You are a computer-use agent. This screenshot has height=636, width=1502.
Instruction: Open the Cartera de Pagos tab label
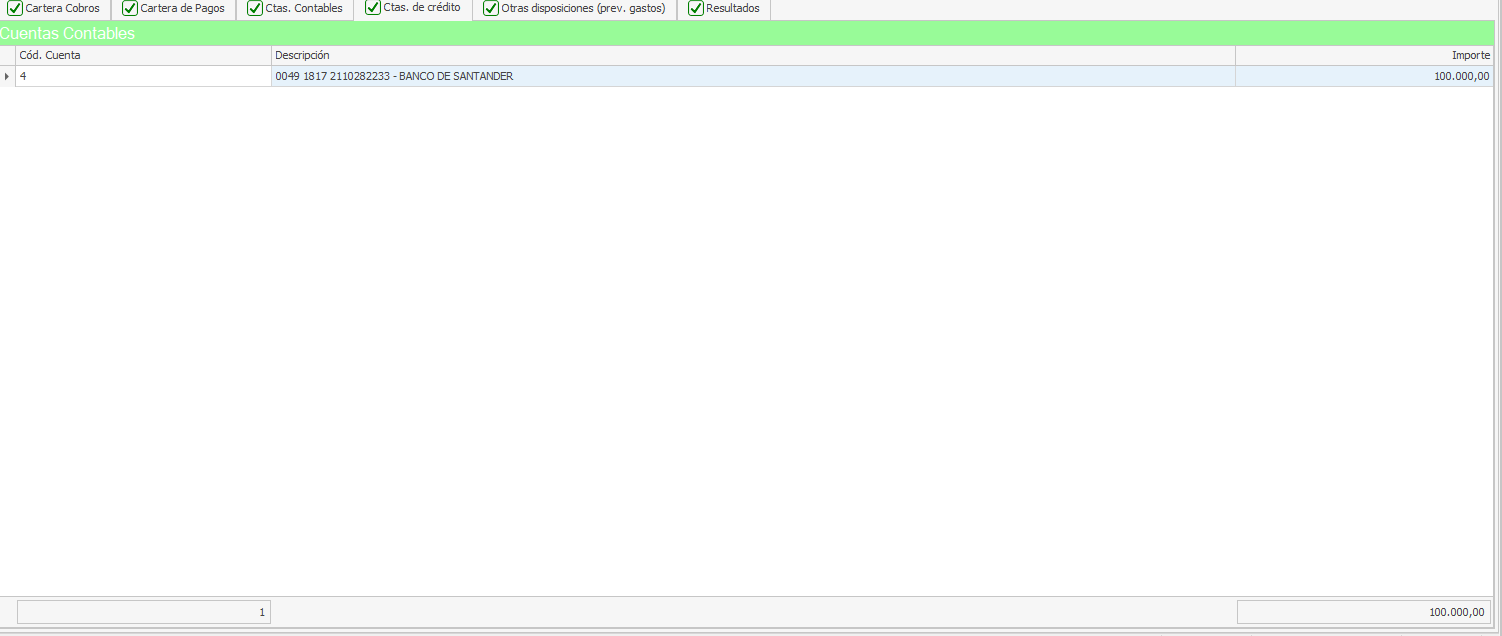pyautogui.click(x=182, y=8)
